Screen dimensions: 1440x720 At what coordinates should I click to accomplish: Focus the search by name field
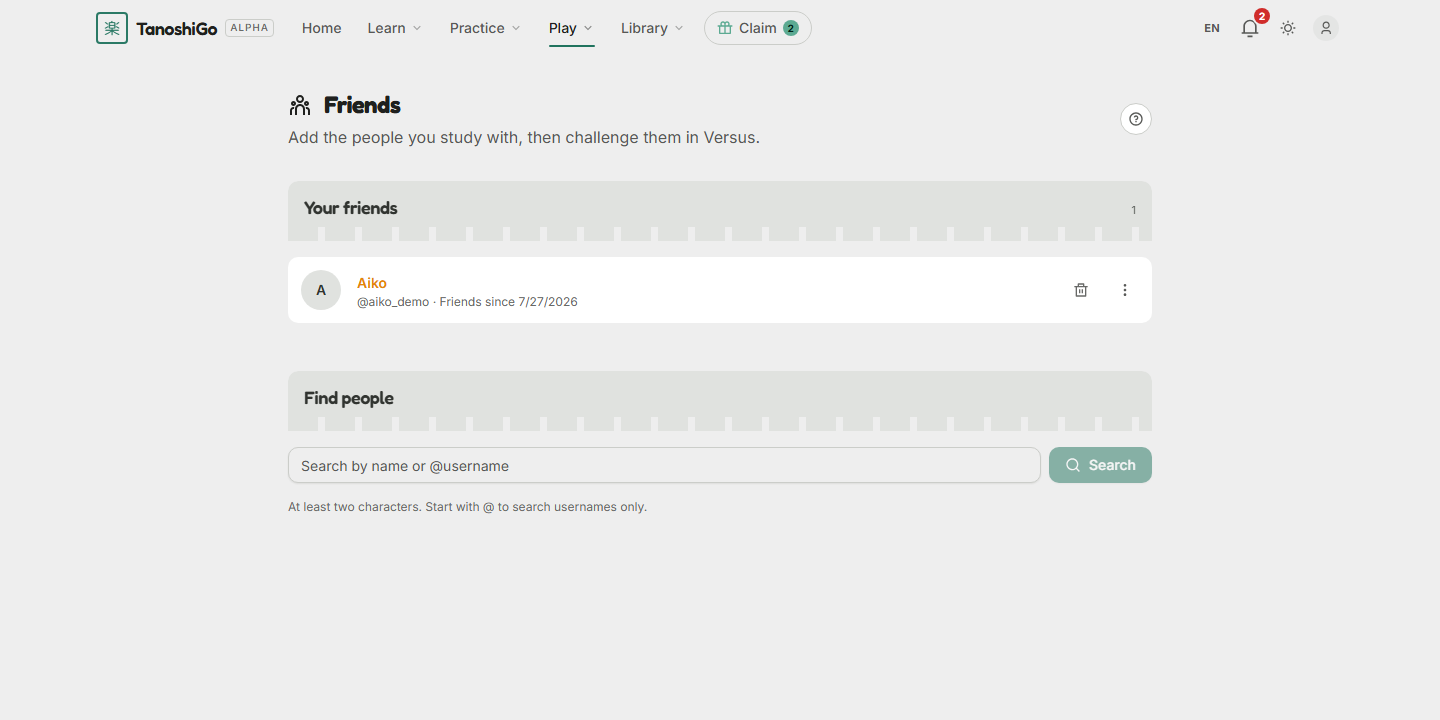[x=664, y=465]
